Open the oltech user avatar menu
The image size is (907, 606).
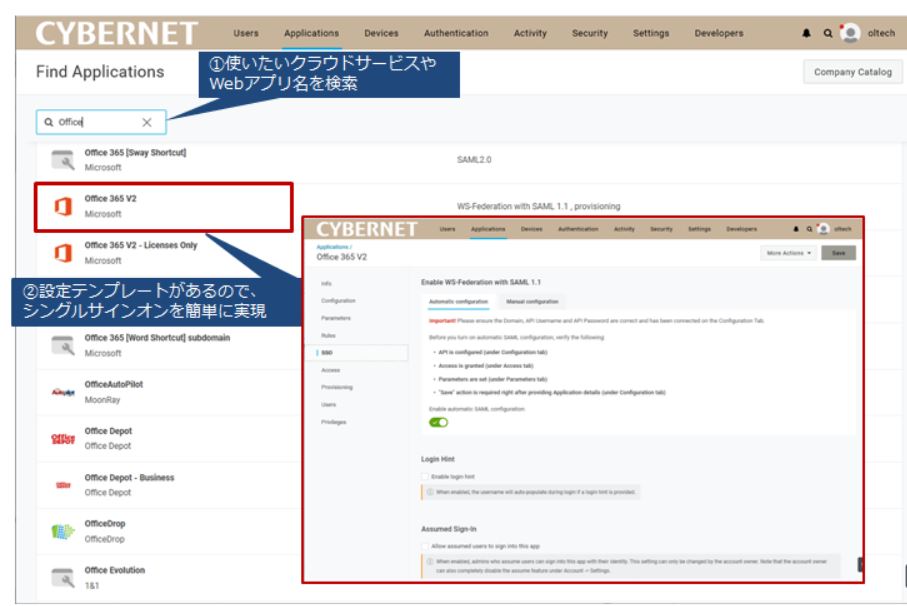click(850, 33)
